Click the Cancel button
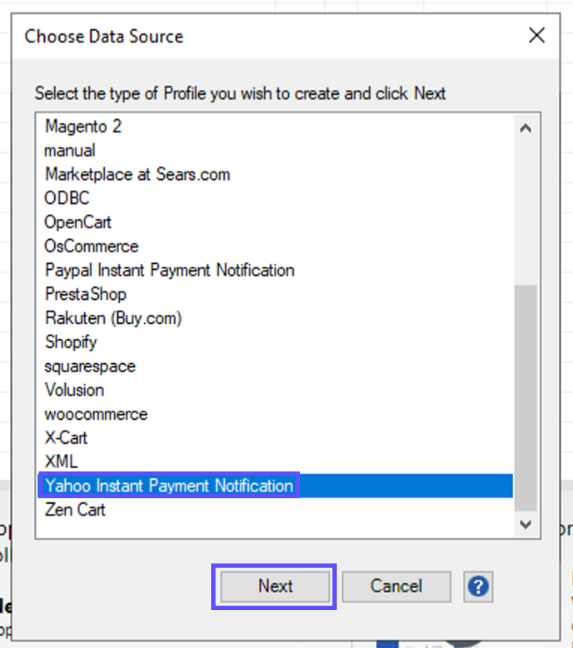The height and width of the screenshot is (648, 573). (x=396, y=586)
